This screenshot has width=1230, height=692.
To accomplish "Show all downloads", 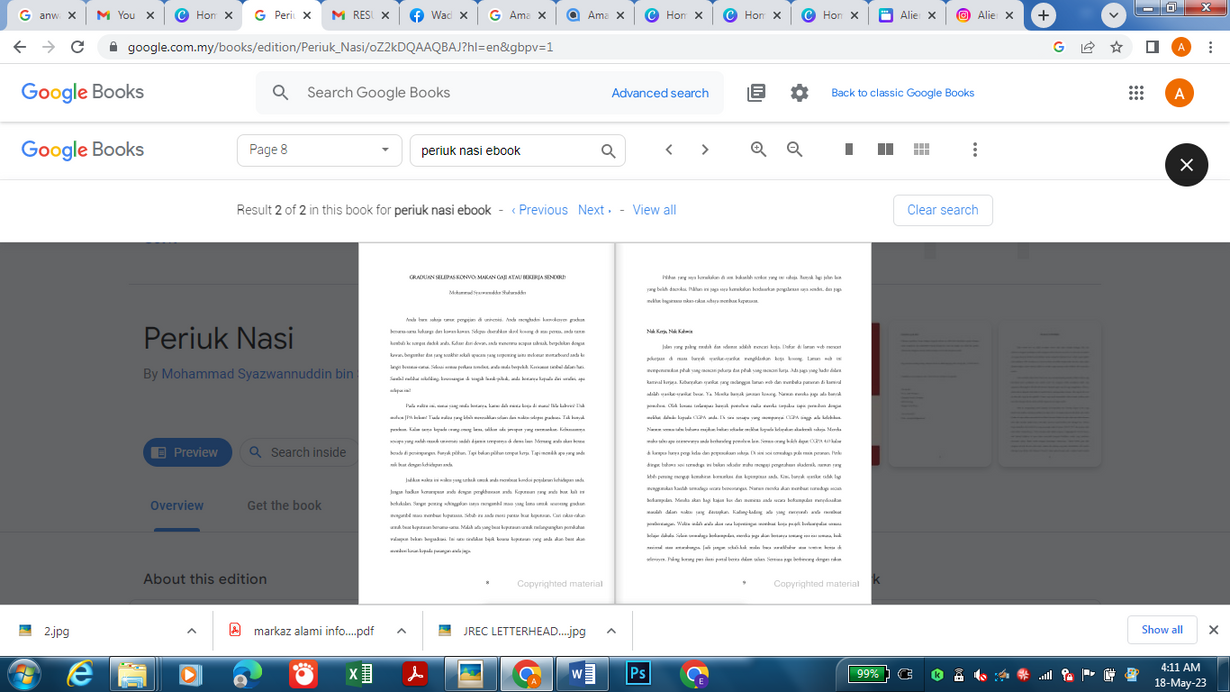I will pos(1162,630).
